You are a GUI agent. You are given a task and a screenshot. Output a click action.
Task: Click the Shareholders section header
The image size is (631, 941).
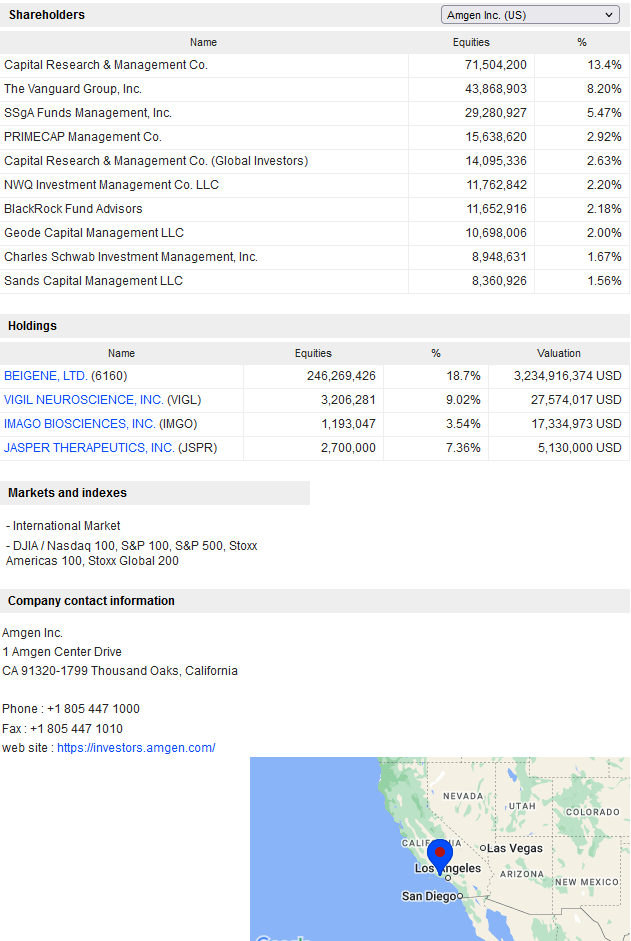coord(47,15)
